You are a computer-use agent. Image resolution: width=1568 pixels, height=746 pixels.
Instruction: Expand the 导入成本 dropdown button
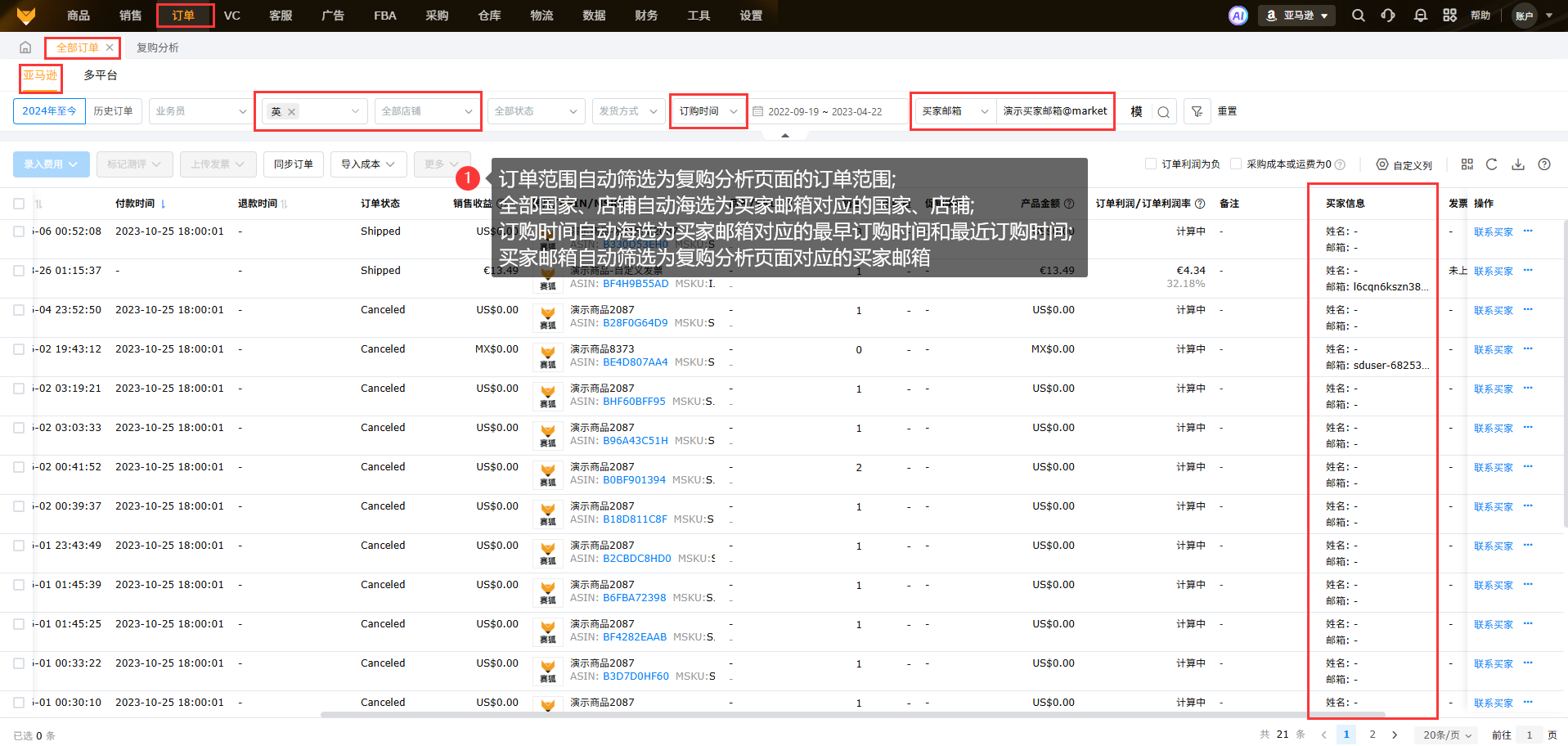pyautogui.click(x=368, y=164)
